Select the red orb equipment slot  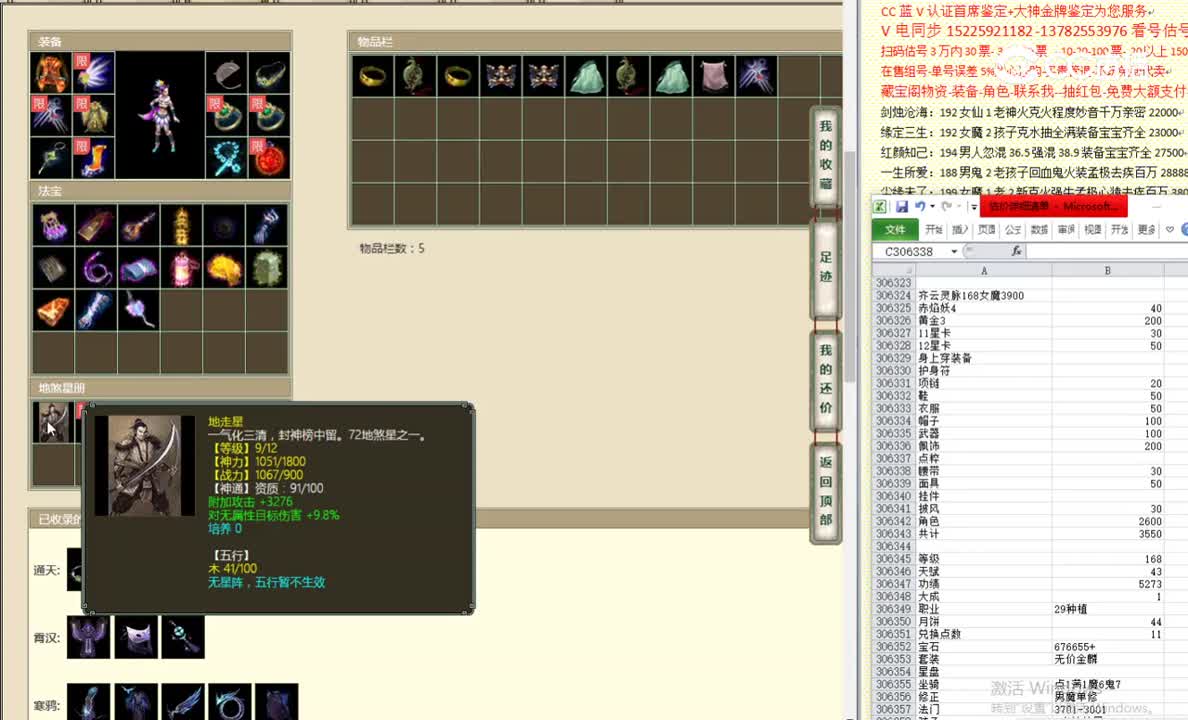pos(269,158)
